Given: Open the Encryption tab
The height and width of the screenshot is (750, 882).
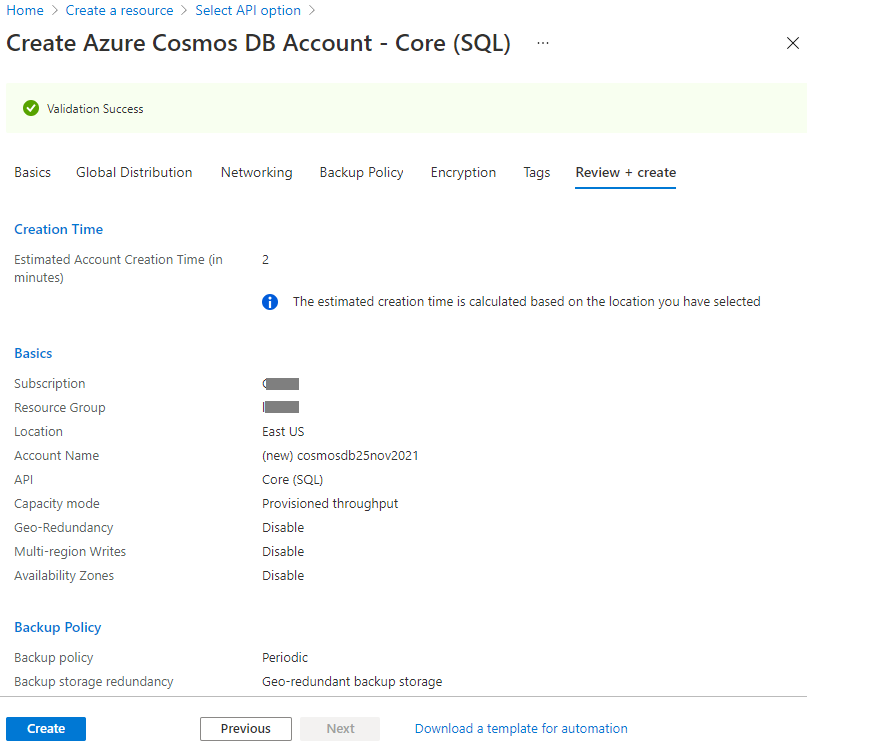Looking at the screenshot, I should pos(464,172).
